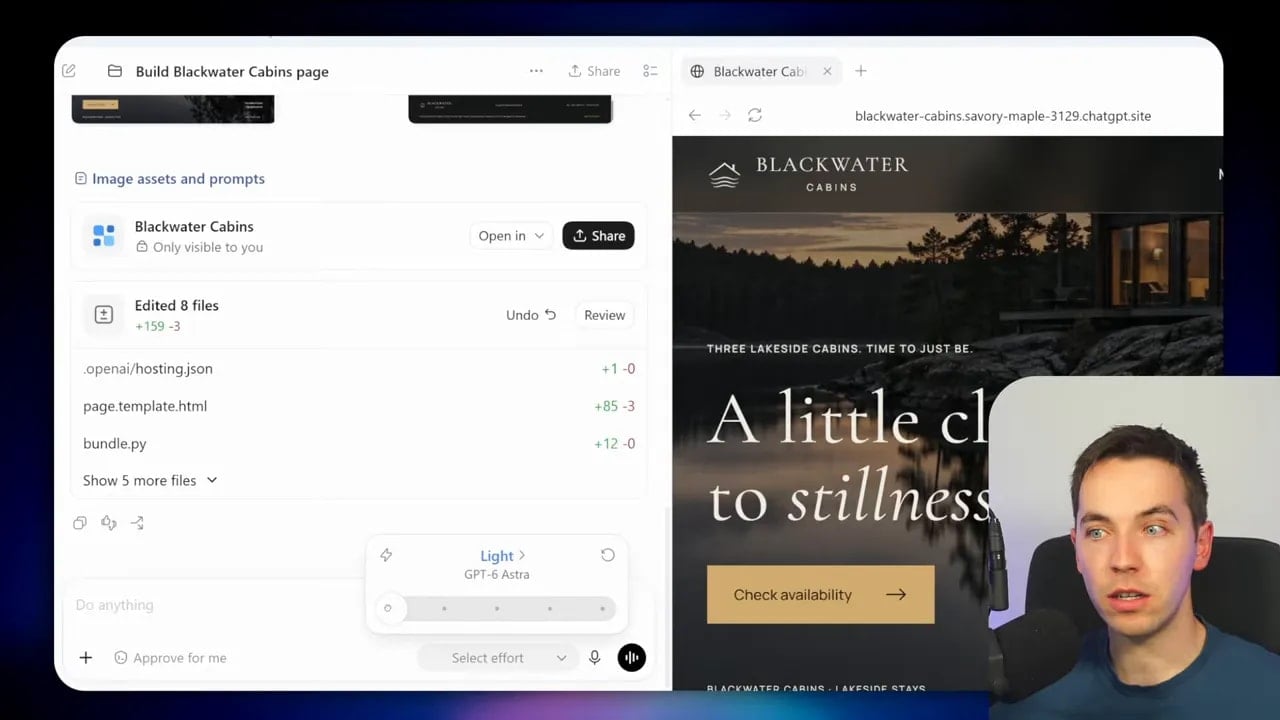
Task: Click the last dot on the effort slider
Action: pos(602,608)
